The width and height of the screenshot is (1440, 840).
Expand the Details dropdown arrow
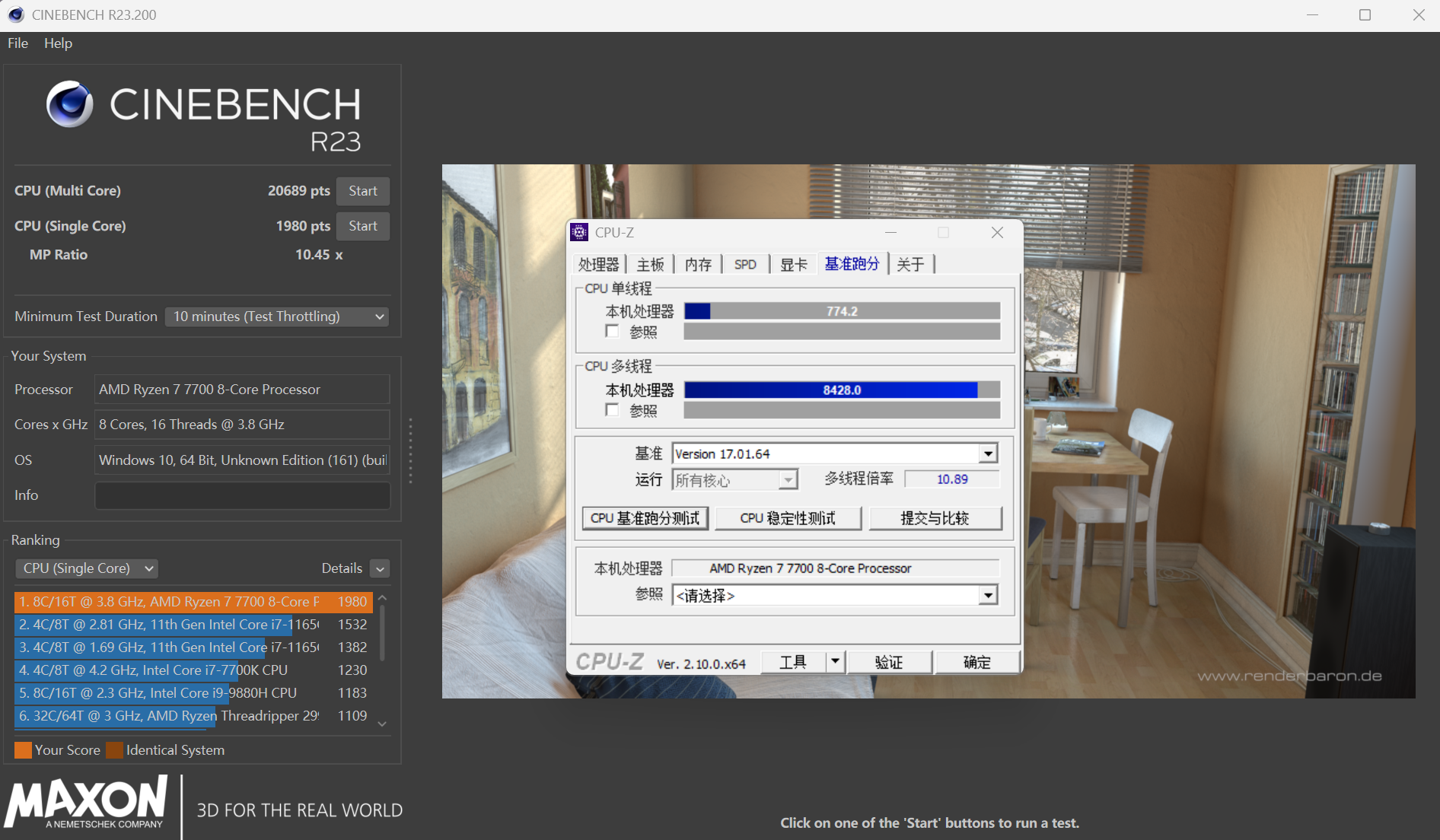coord(380,568)
